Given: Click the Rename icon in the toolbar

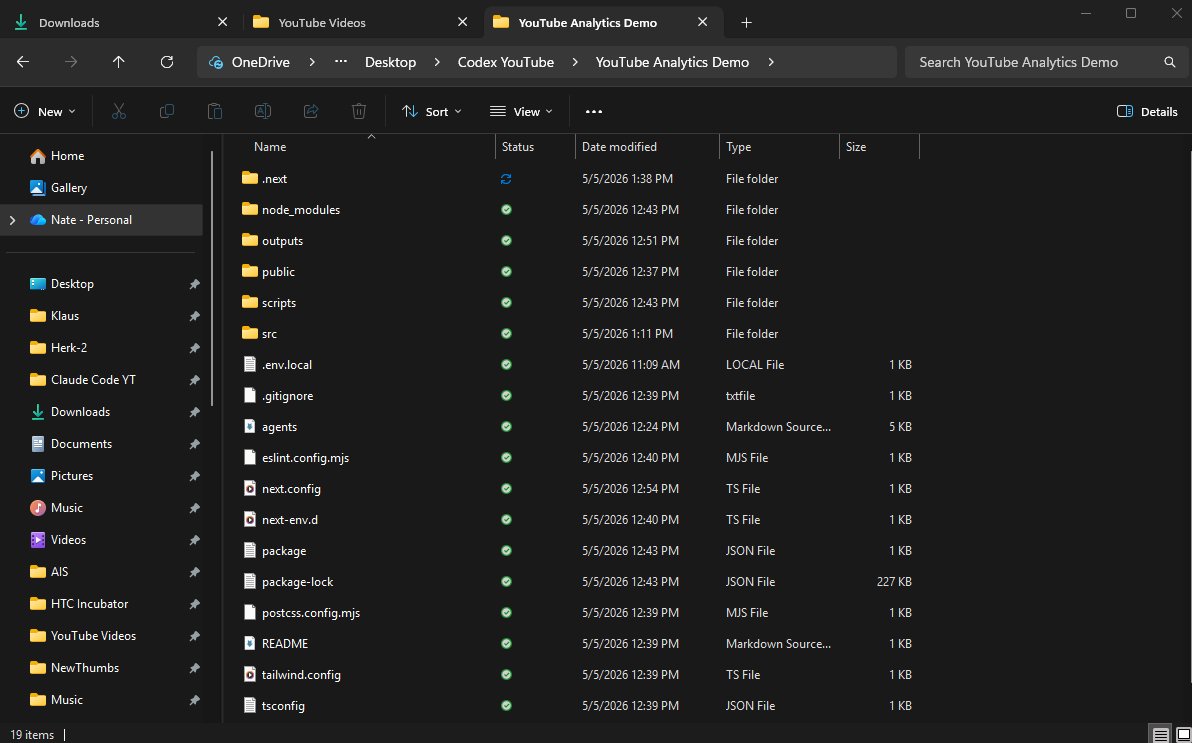Looking at the screenshot, I should [262, 111].
